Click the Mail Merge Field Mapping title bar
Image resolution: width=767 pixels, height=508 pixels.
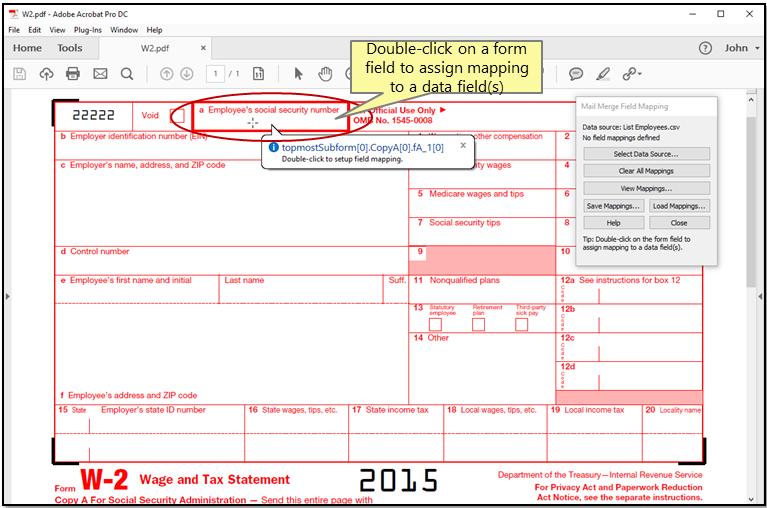pyautogui.click(x=646, y=106)
